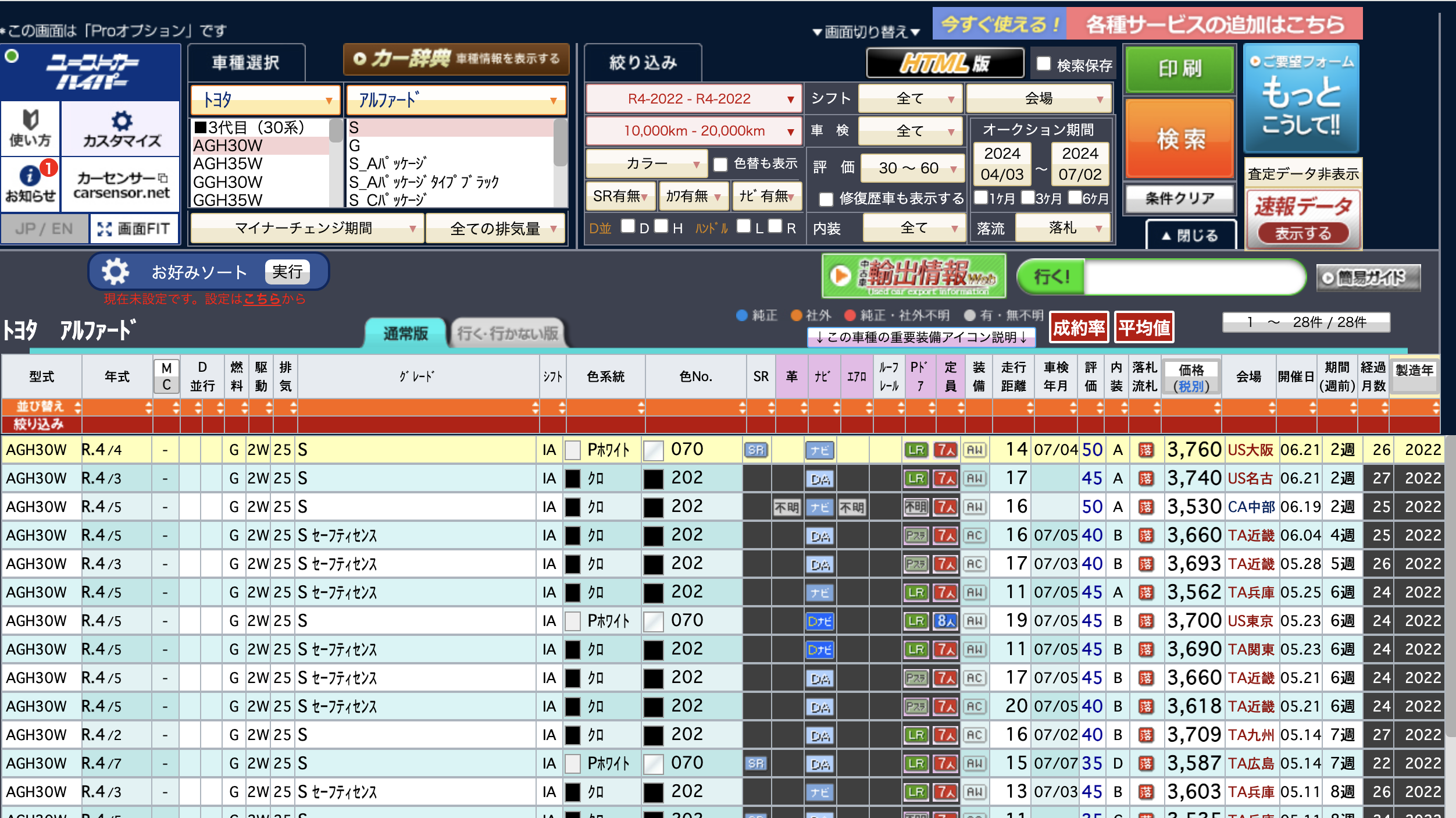Open the カスタマイズ gear settings
The image size is (1456, 818).
[121, 129]
